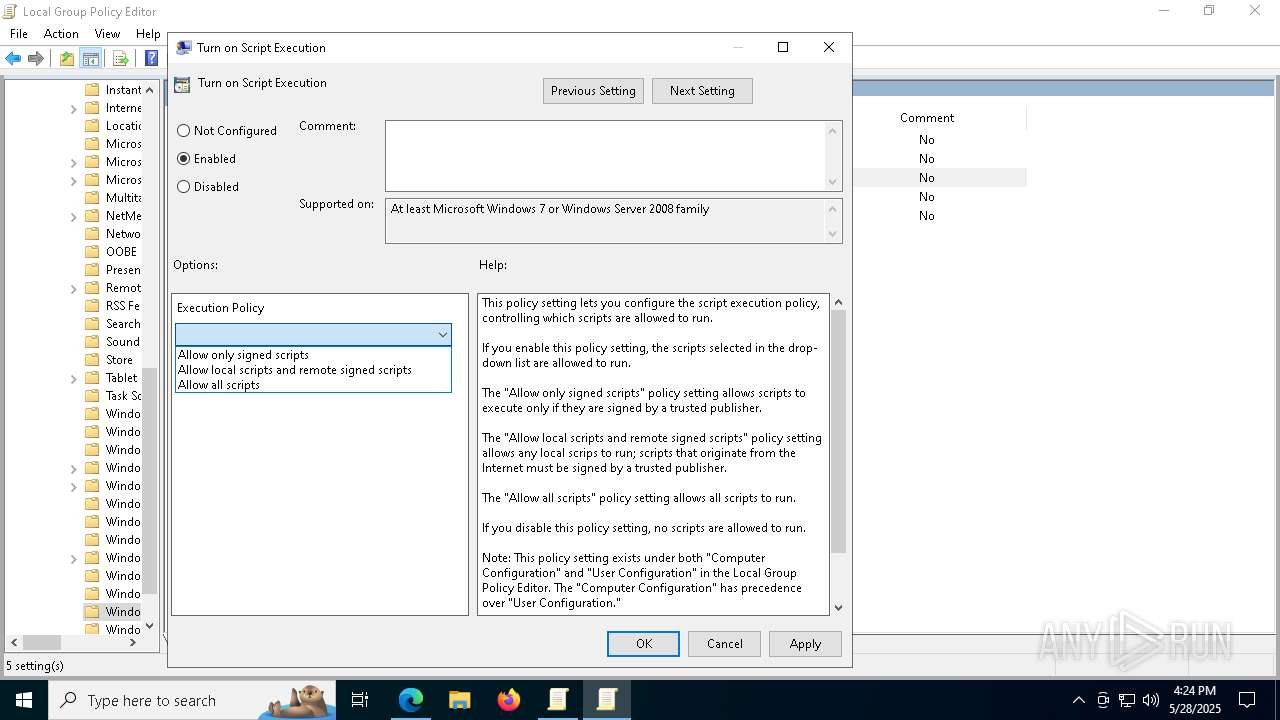
Task: Open the Windows Start menu
Action: [23, 700]
